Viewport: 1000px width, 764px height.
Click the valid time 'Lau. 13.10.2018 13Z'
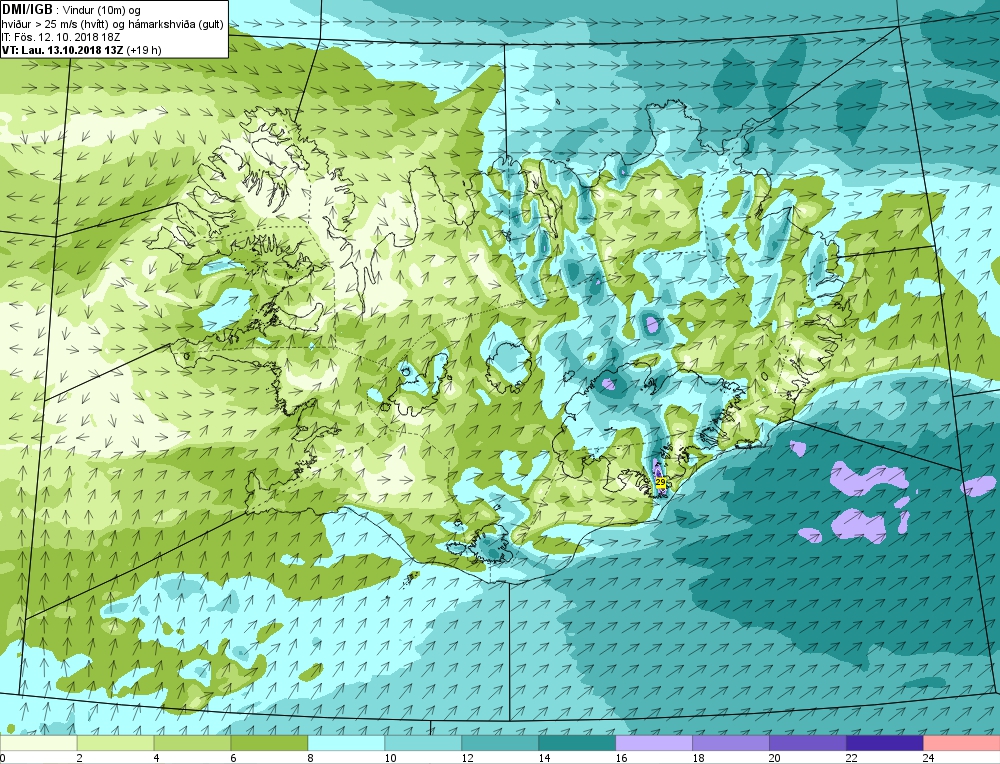pos(73,50)
